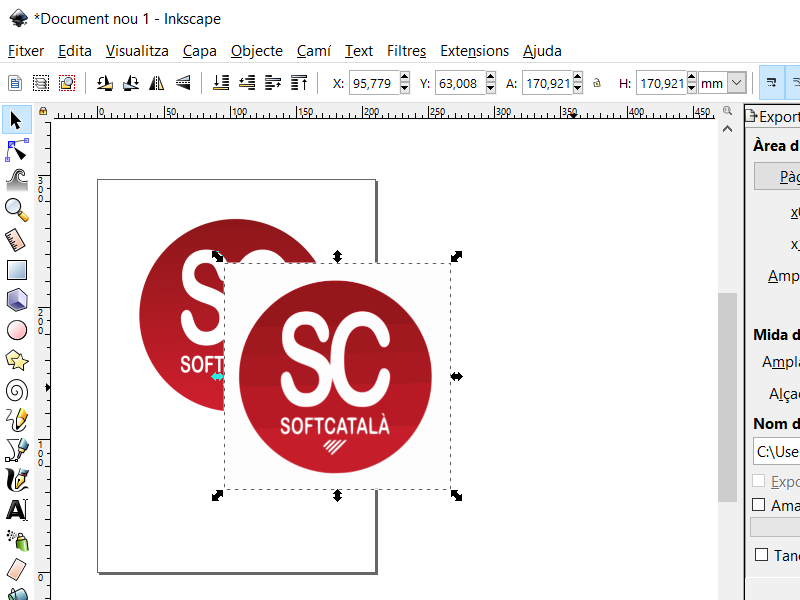This screenshot has width=800, height=600.
Task: Click the width A field
Action: pos(547,83)
